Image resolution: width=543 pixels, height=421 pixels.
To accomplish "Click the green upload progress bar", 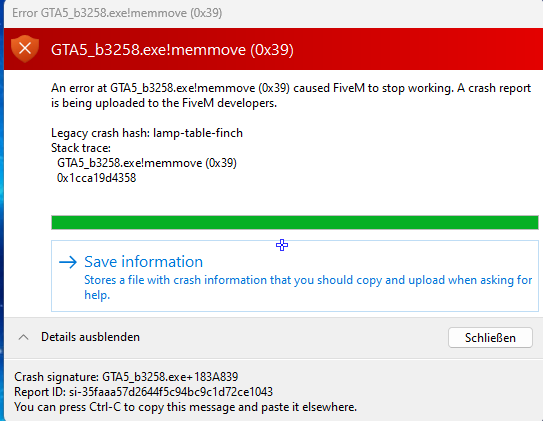I will [295, 222].
